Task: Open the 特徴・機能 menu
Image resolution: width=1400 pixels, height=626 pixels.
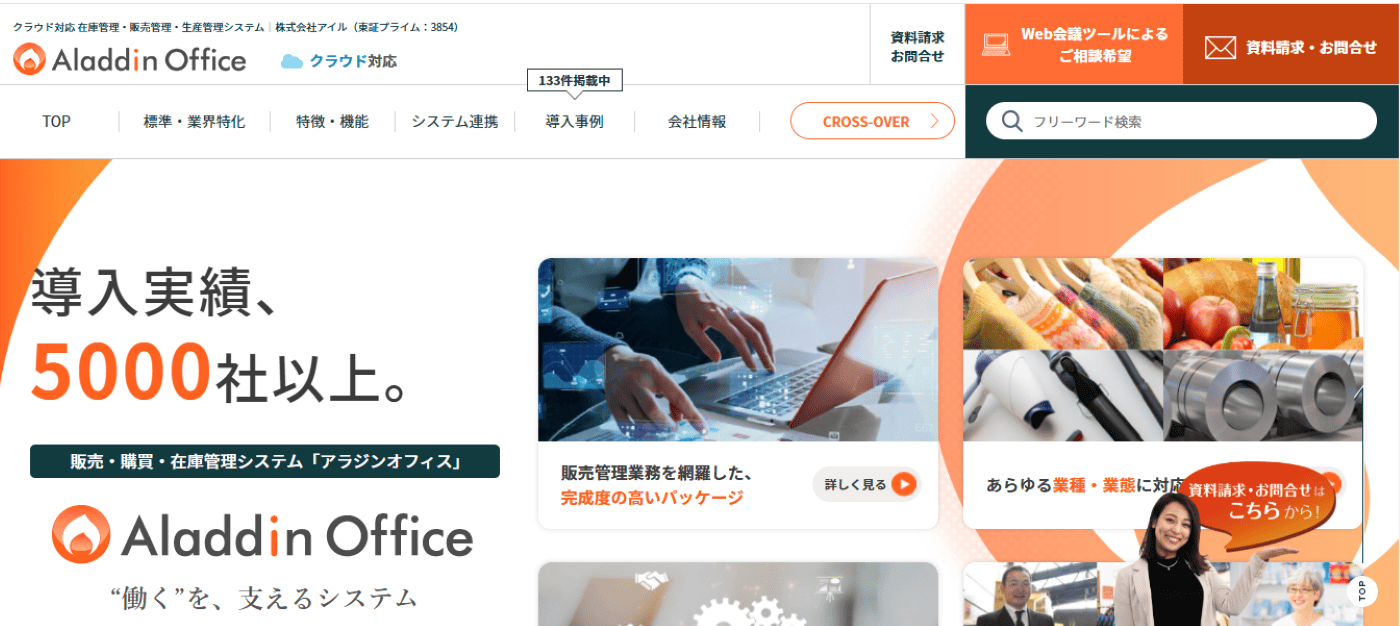Action: (332, 122)
